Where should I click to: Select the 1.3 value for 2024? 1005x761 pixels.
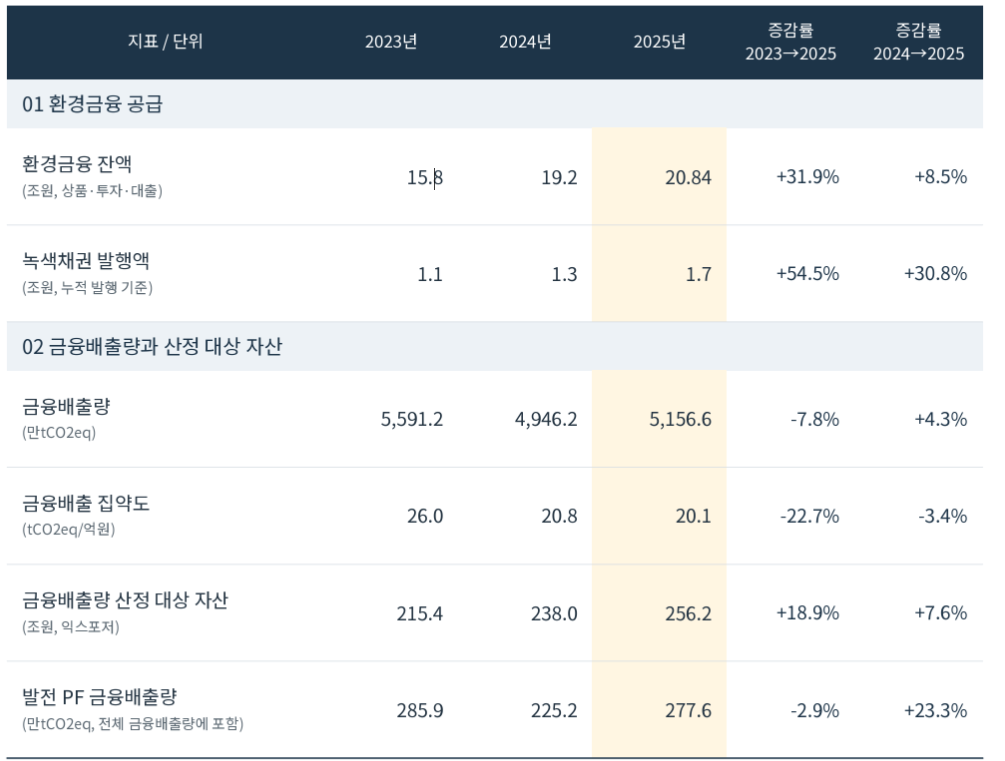click(564, 274)
